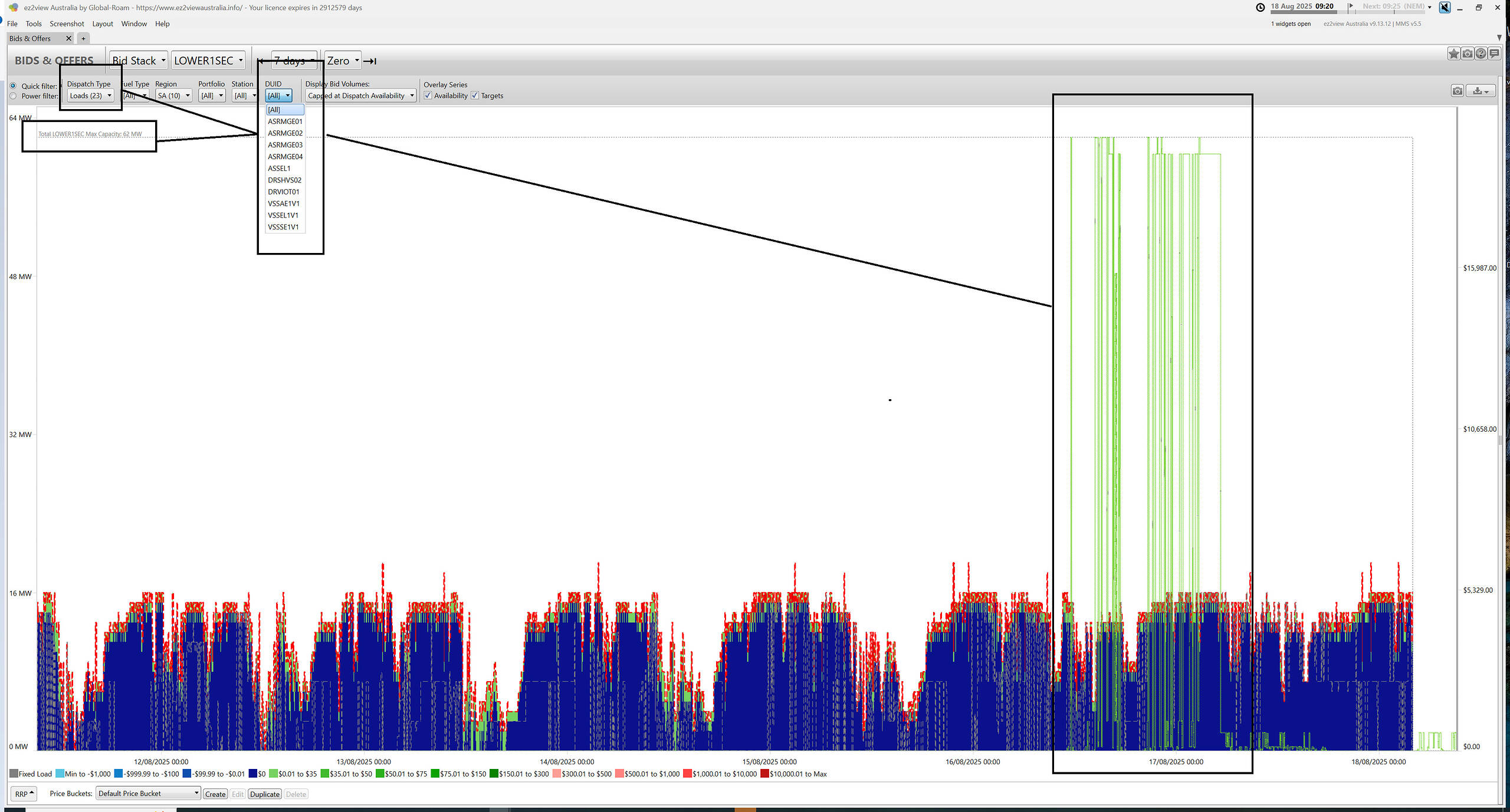Open the chart download export button
Viewport: 1510px width, 812px height.
pos(1481,91)
